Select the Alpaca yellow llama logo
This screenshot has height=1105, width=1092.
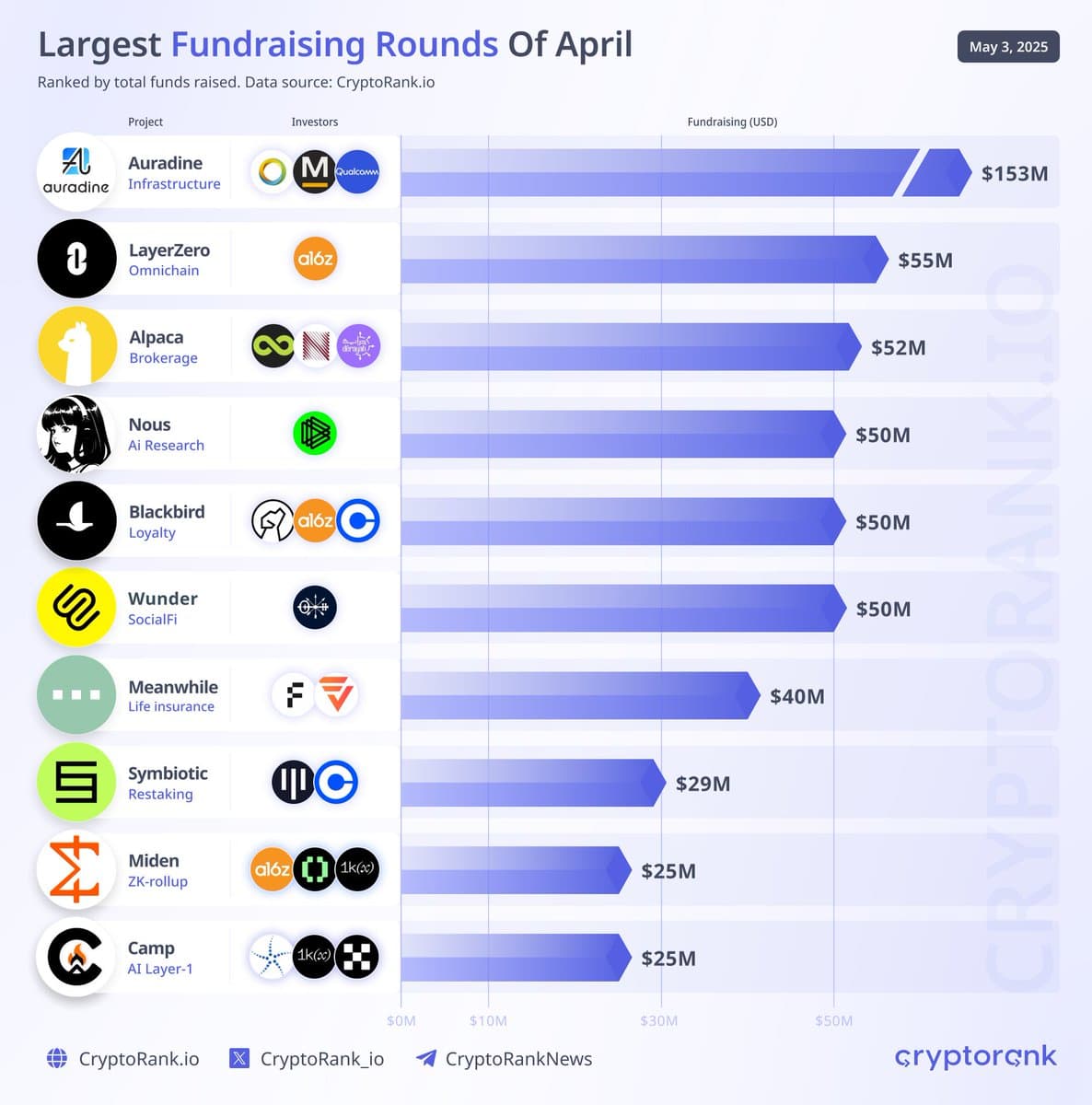[77, 346]
